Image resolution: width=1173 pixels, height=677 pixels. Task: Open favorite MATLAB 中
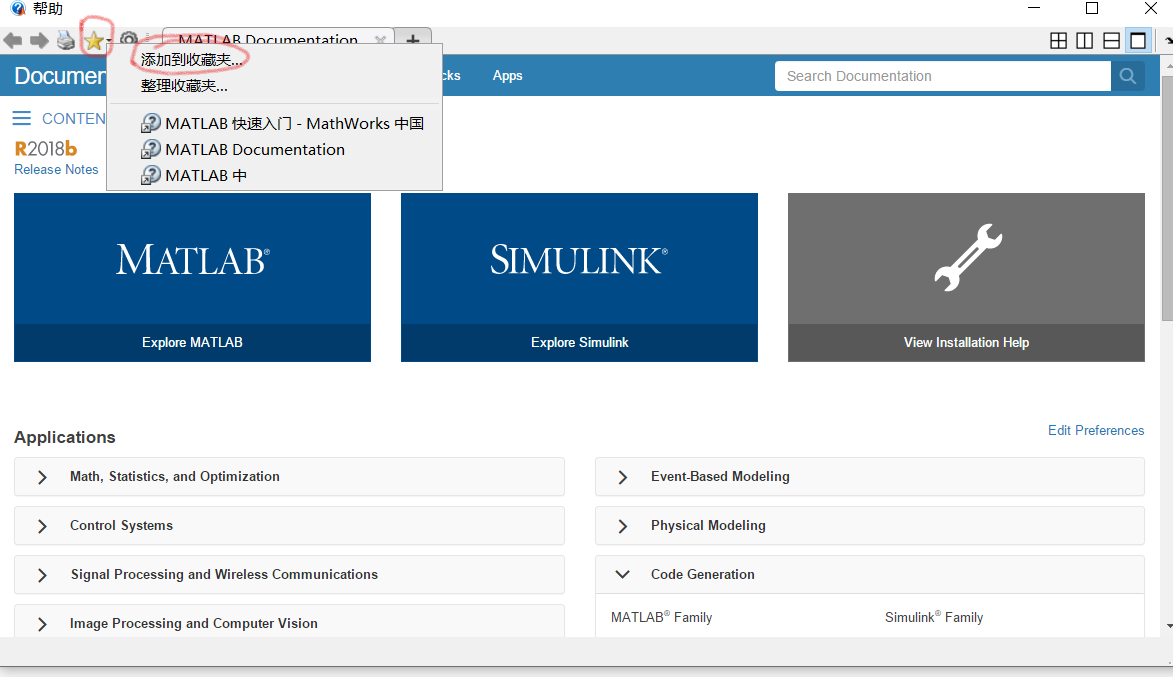[274, 176]
